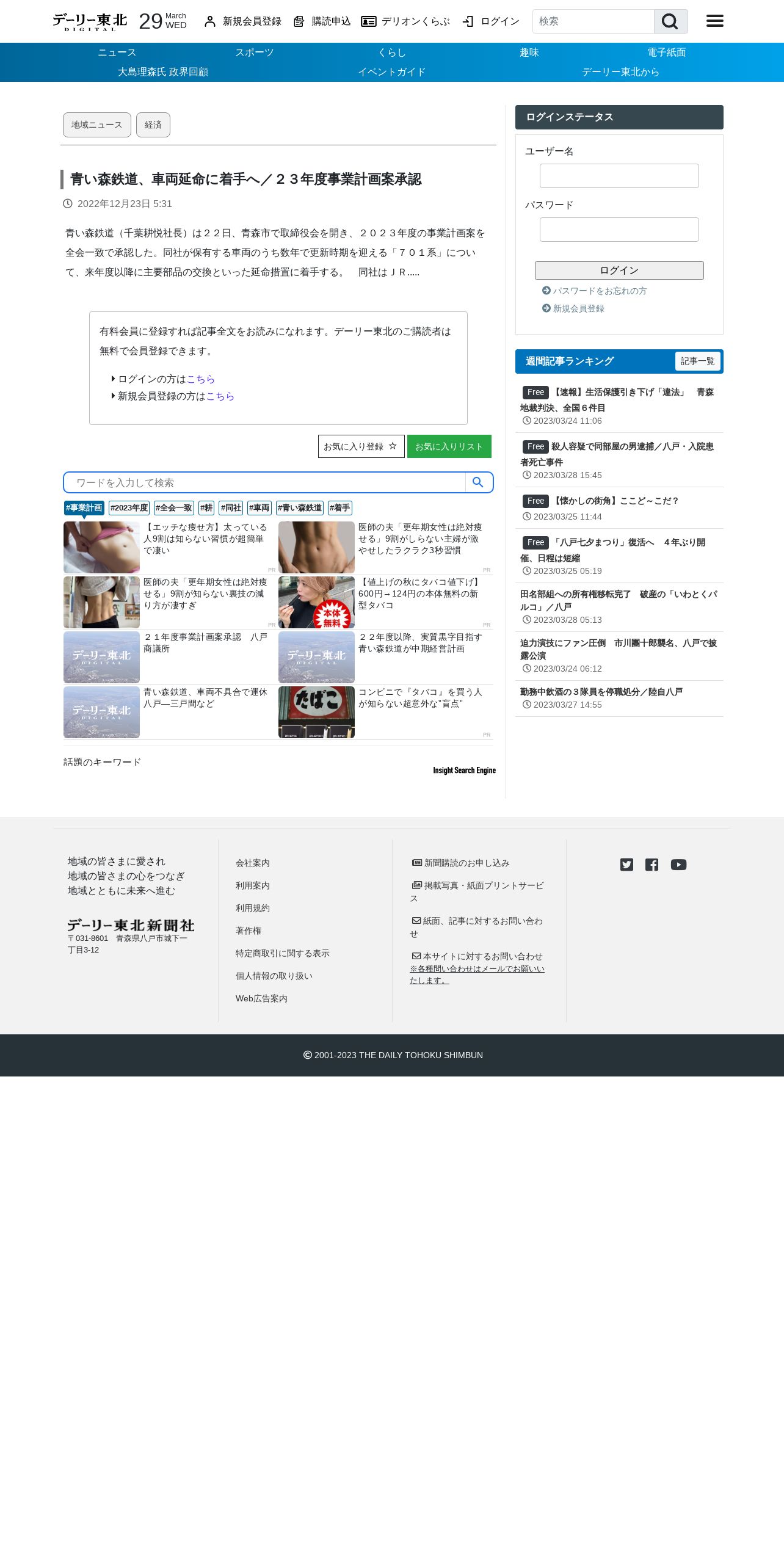Open 青い森鉄道、車両不具合で運休 article
784x1568 pixels.
205,698
